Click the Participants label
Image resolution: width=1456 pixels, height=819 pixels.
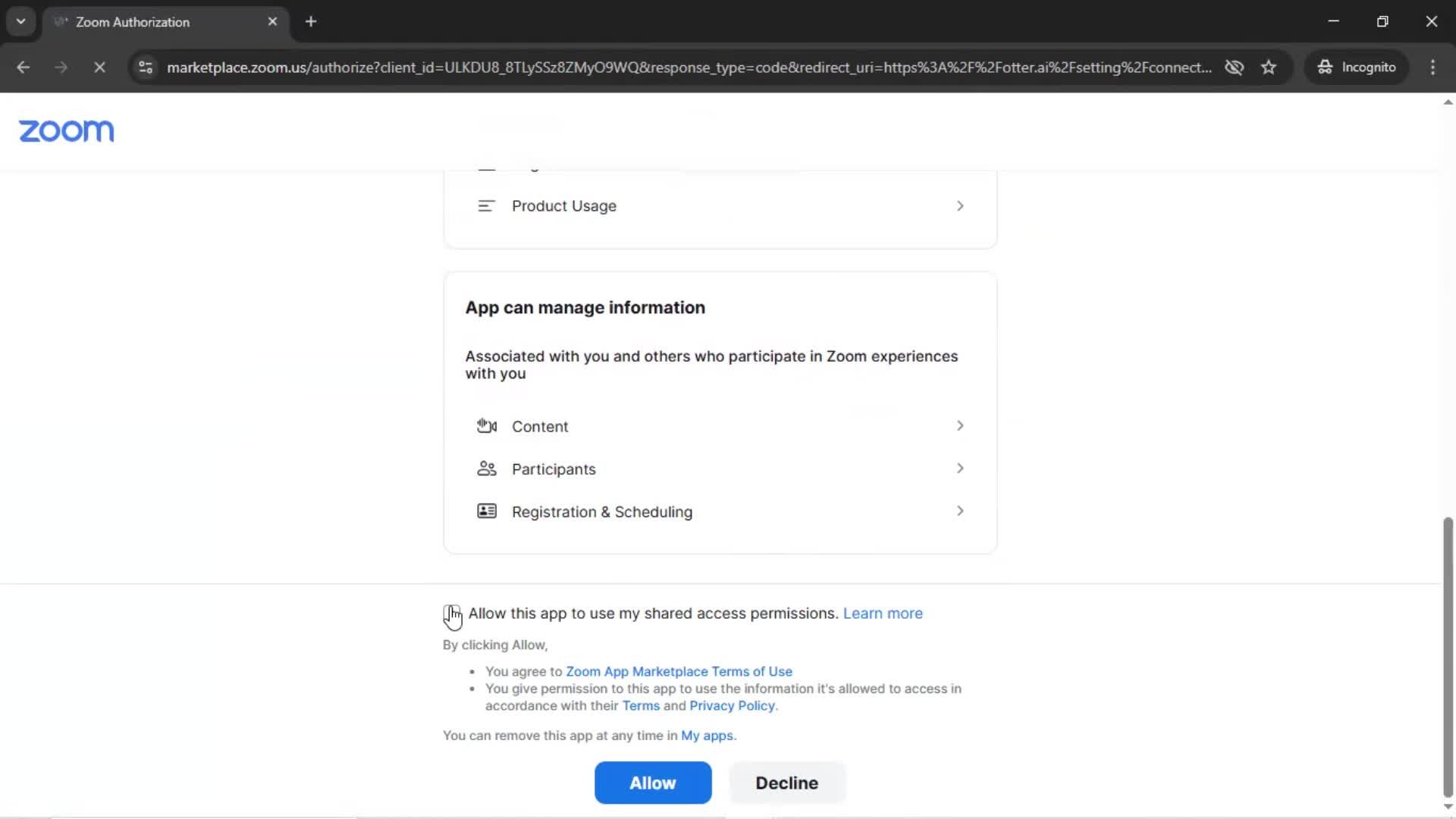pos(554,469)
